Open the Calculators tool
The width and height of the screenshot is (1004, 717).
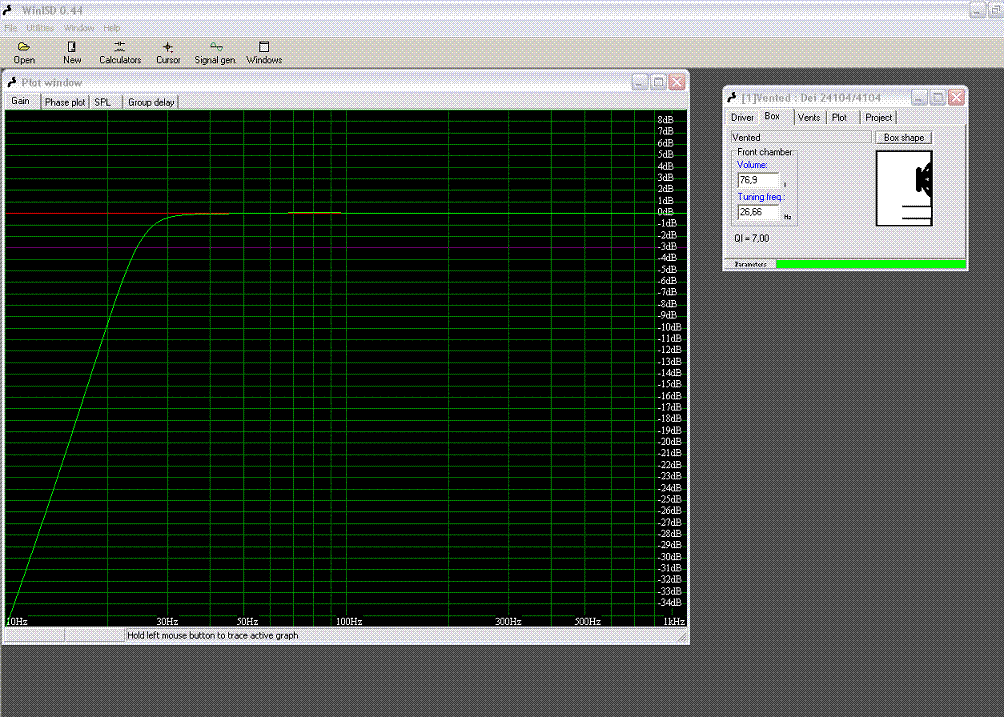click(119, 47)
